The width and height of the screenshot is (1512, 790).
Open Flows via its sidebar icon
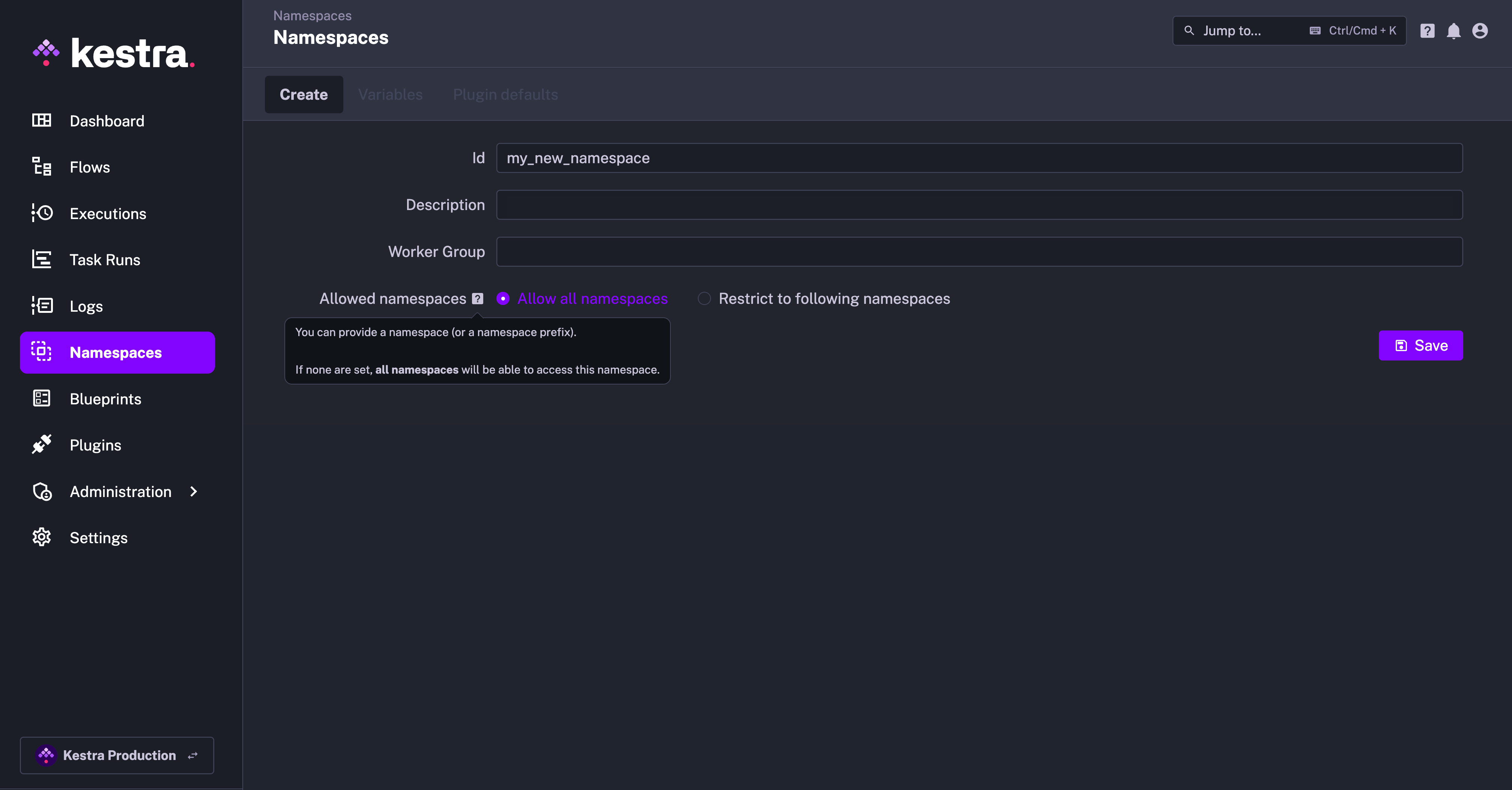(41, 167)
